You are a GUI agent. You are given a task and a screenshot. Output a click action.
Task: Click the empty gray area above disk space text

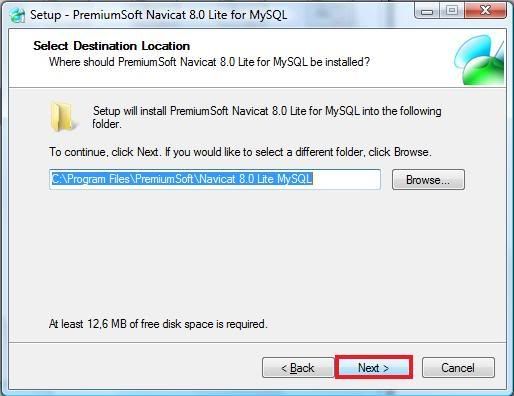[257, 253]
